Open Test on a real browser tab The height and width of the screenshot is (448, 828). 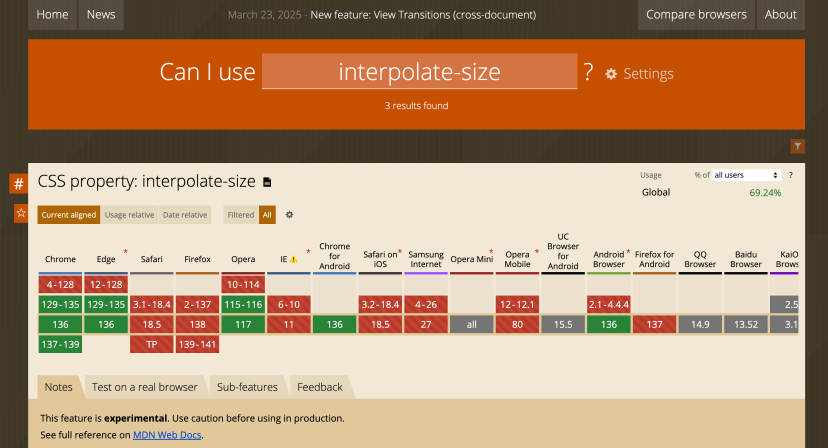(145, 387)
